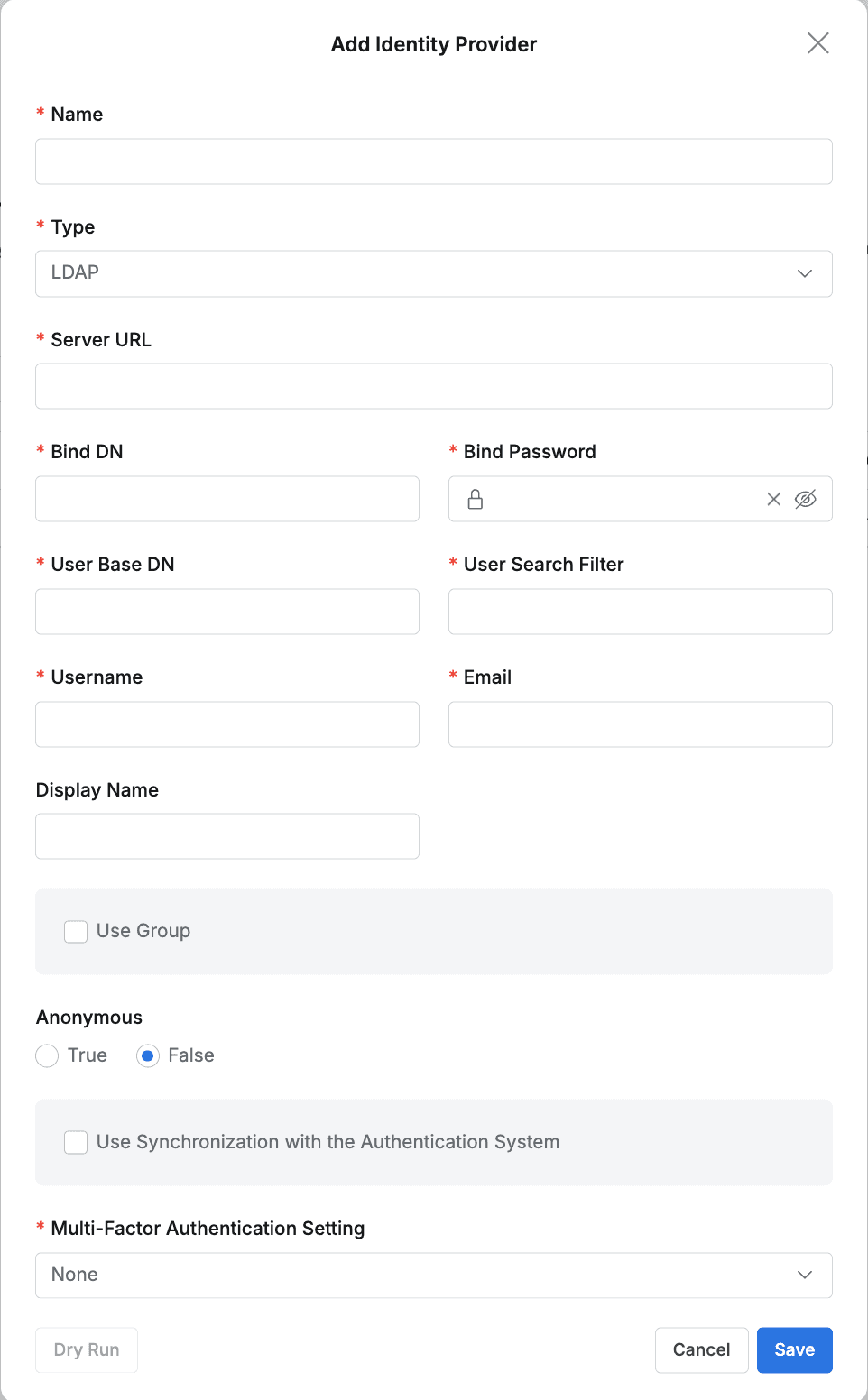Check Use Synchronization with the Authentication System

tap(75, 1142)
